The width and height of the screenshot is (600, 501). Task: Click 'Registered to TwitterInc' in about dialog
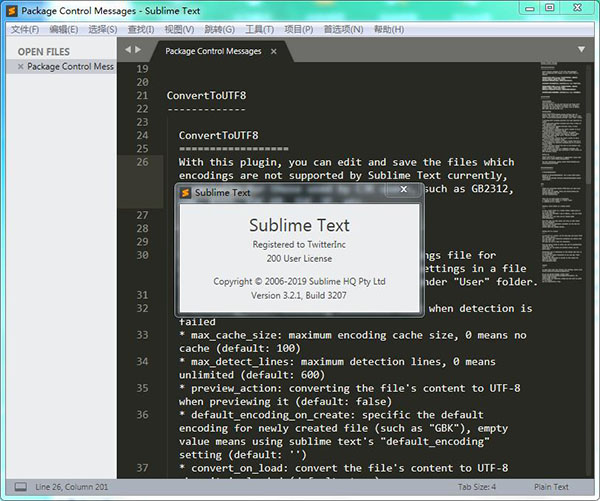point(299,245)
